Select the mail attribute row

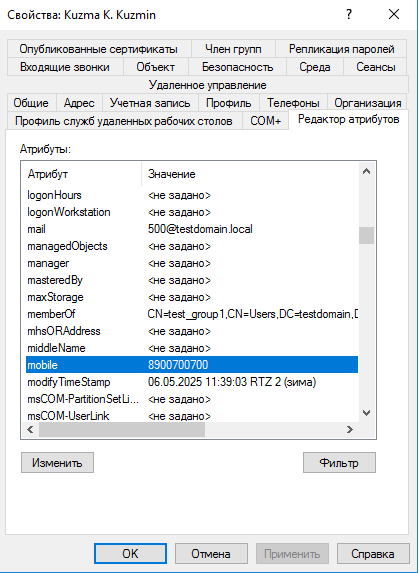pos(192,229)
